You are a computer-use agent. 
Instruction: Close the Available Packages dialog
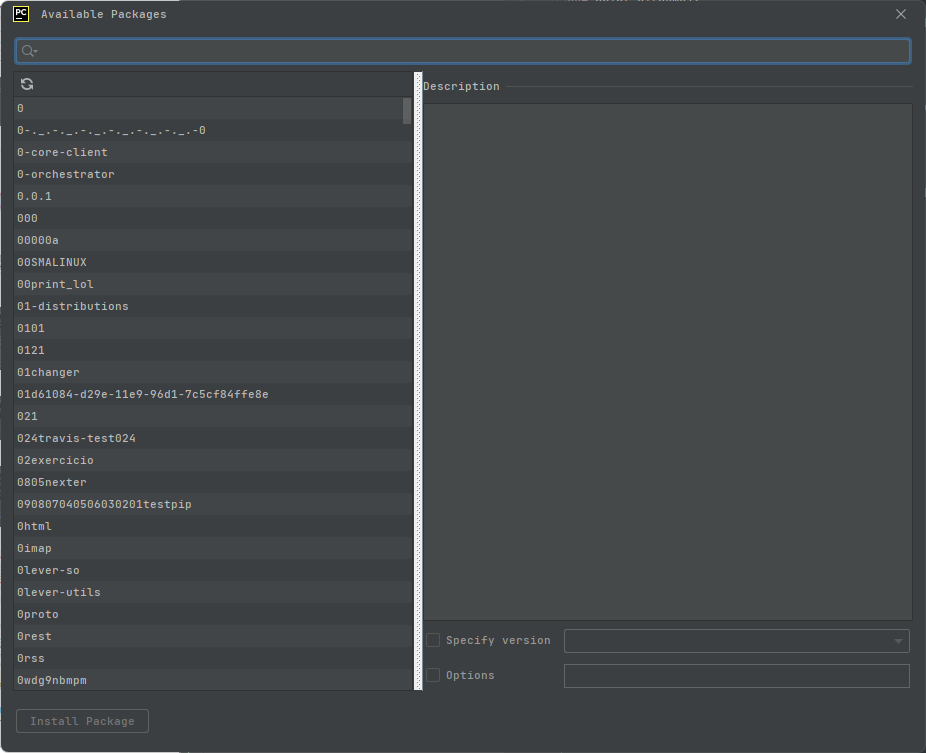pos(899,13)
